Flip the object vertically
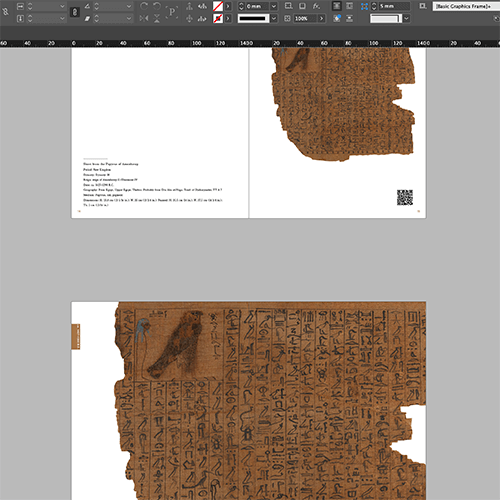Image resolution: width=500 pixels, height=500 pixels. tap(157, 18)
